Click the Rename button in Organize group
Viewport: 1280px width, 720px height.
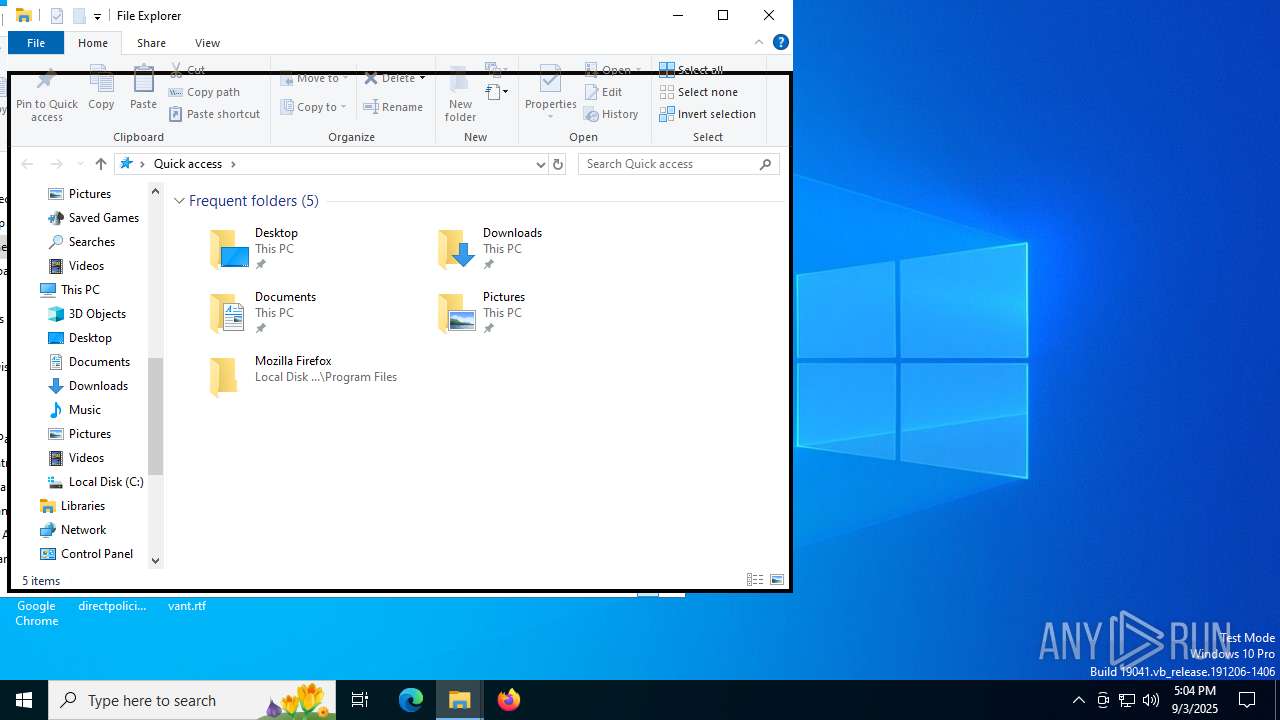coord(393,107)
